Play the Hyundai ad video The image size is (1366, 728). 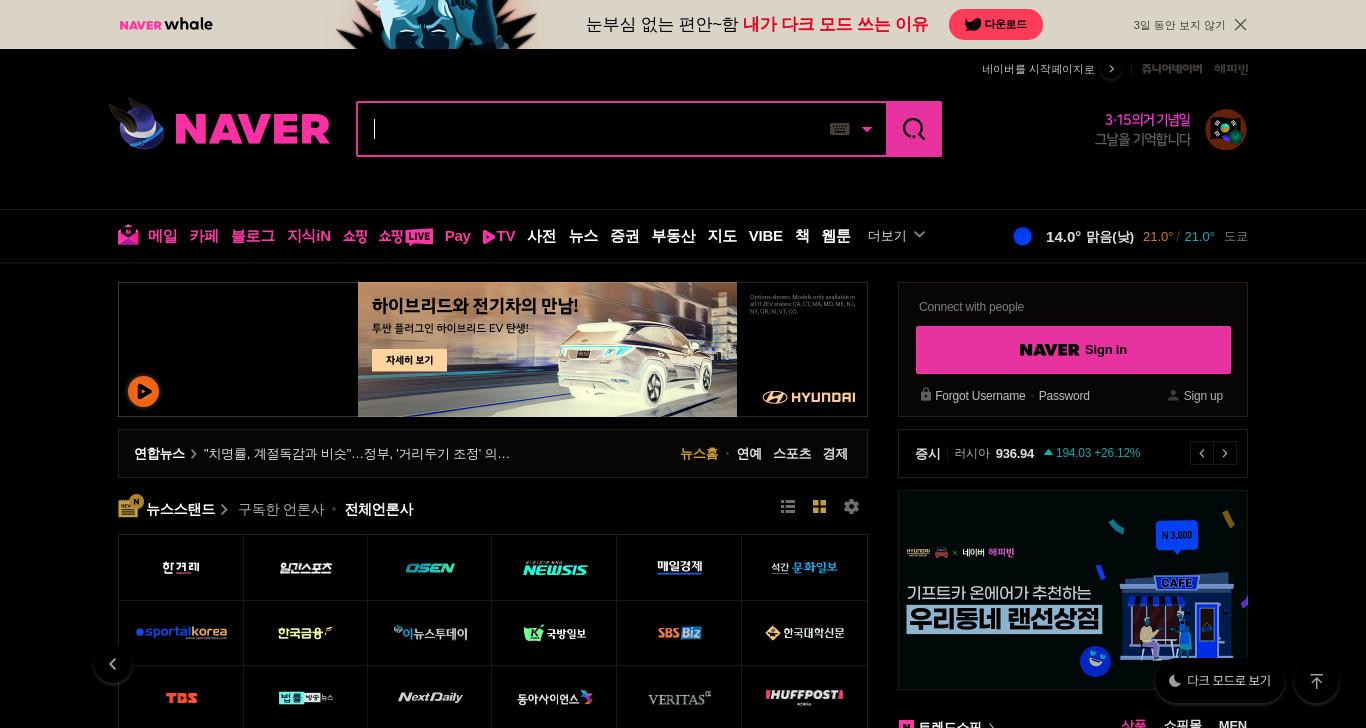point(143,391)
